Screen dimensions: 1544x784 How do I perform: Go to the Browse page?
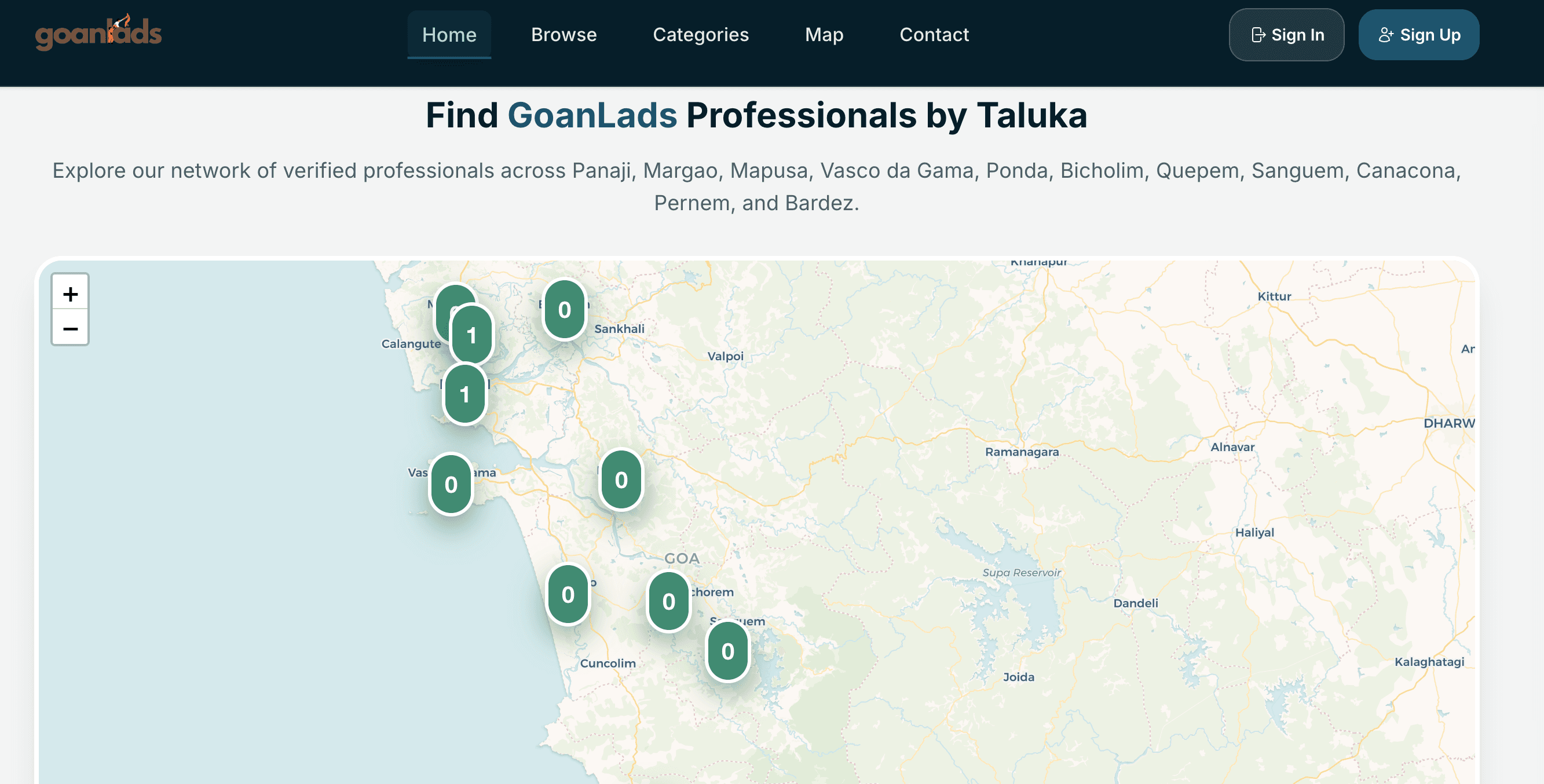coord(564,35)
